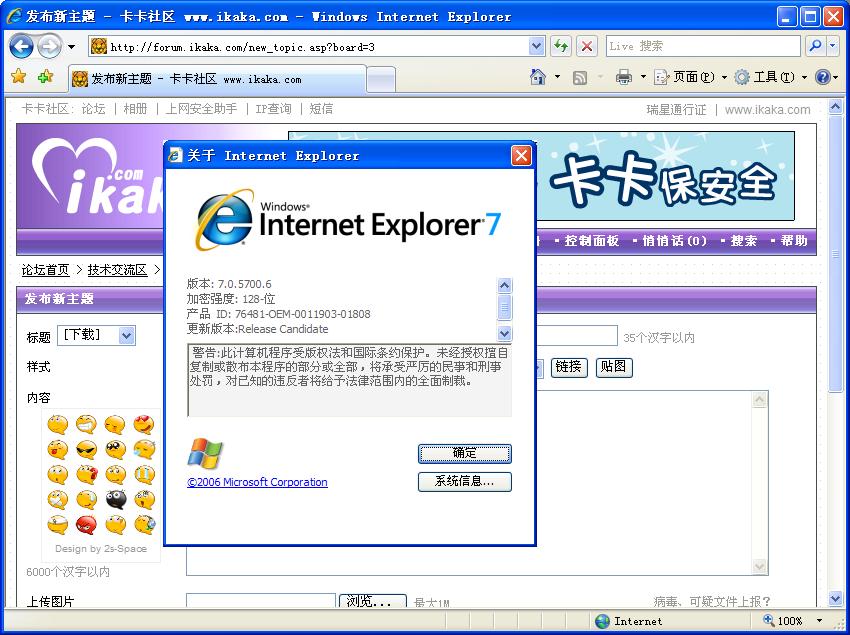Click the Refresh page icon

[561, 47]
